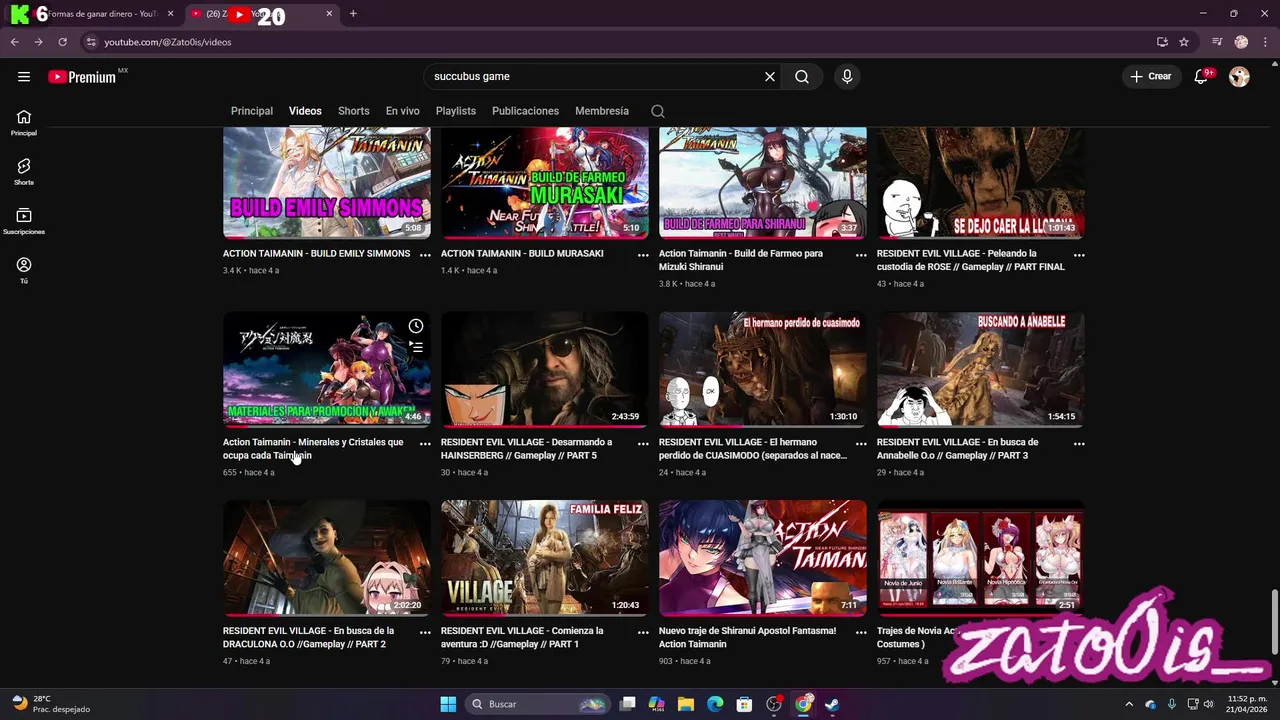This screenshot has width=1280, height=720.
Task: Open the Playlists tab
Action: coord(456,111)
